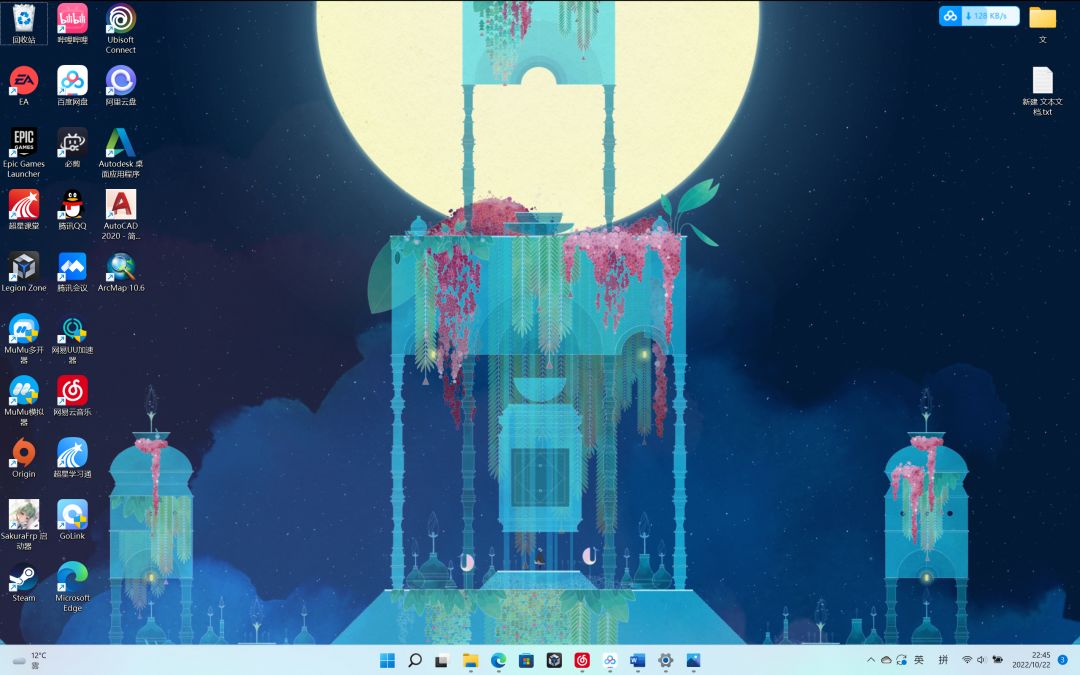Toggle the 英 input language indicator
This screenshot has width=1080, height=675.
(x=919, y=660)
